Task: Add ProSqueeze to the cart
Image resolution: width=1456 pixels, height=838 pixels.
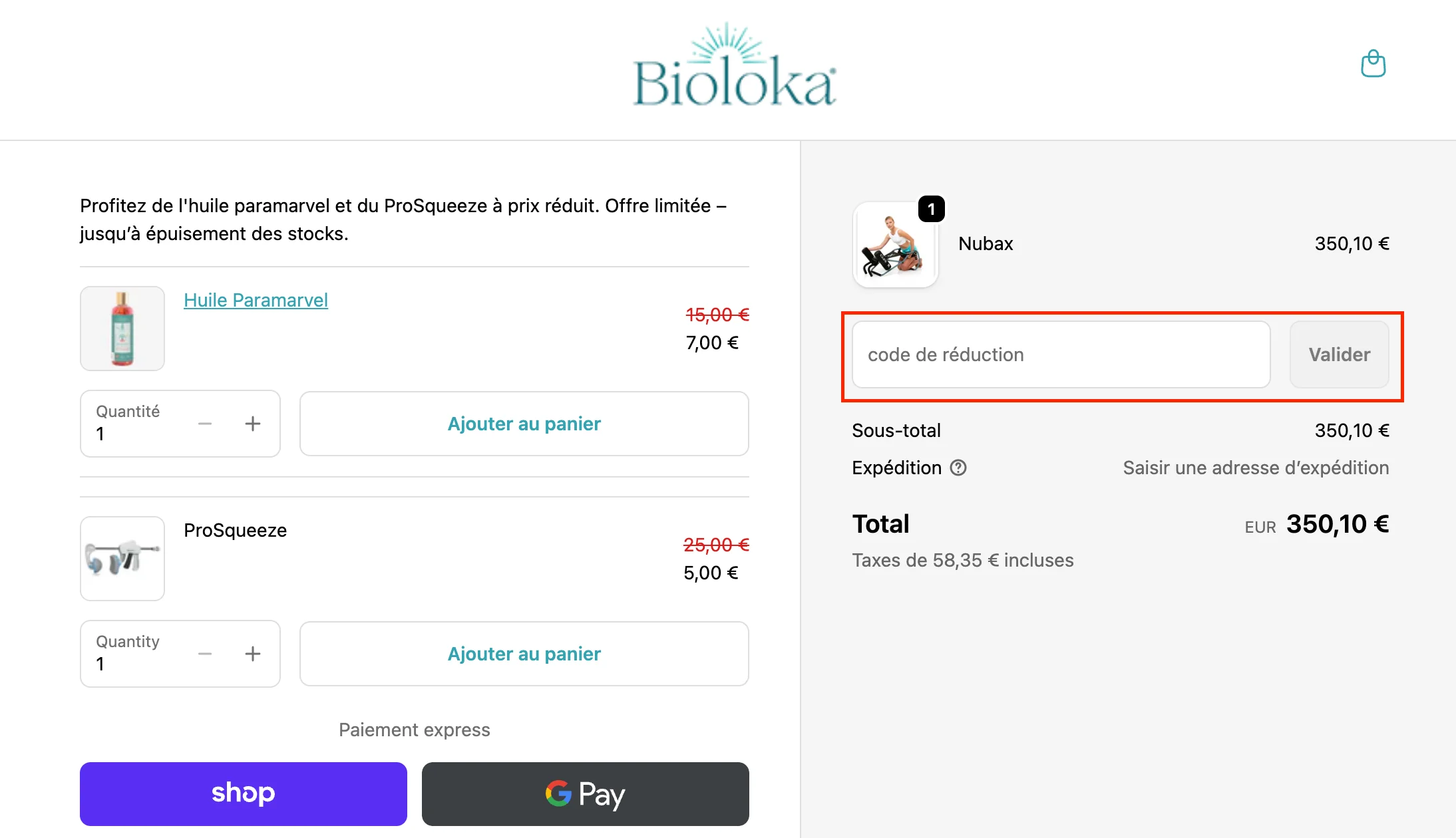Action: tap(524, 654)
